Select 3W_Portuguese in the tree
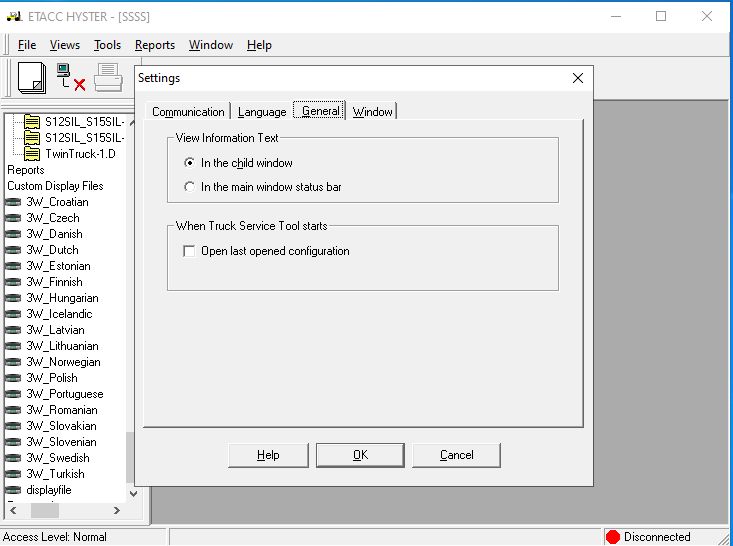The height and width of the screenshot is (546, 733). pyautogui.click(x=65, y=394)
